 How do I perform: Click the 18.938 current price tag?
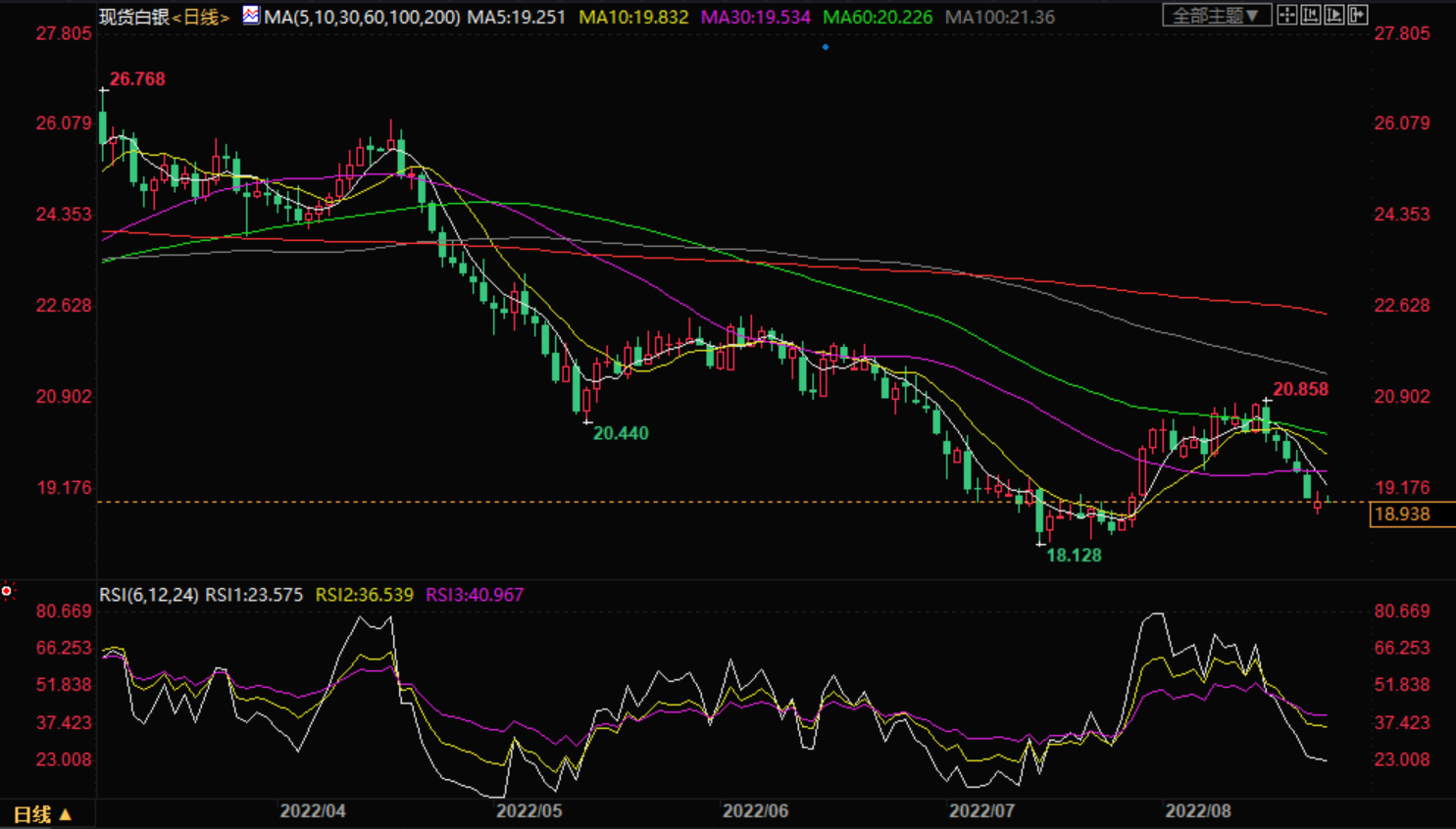[1403, 514]
